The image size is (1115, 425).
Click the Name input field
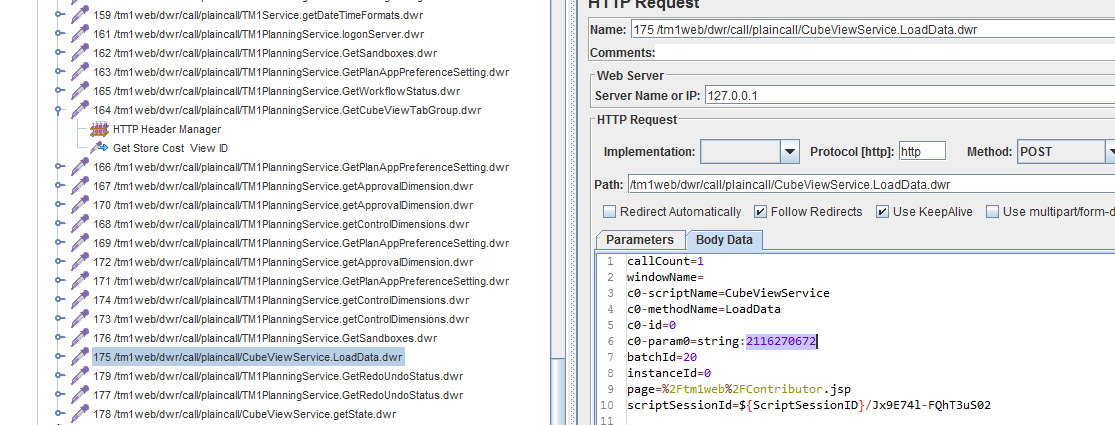(x=873, y=30)
